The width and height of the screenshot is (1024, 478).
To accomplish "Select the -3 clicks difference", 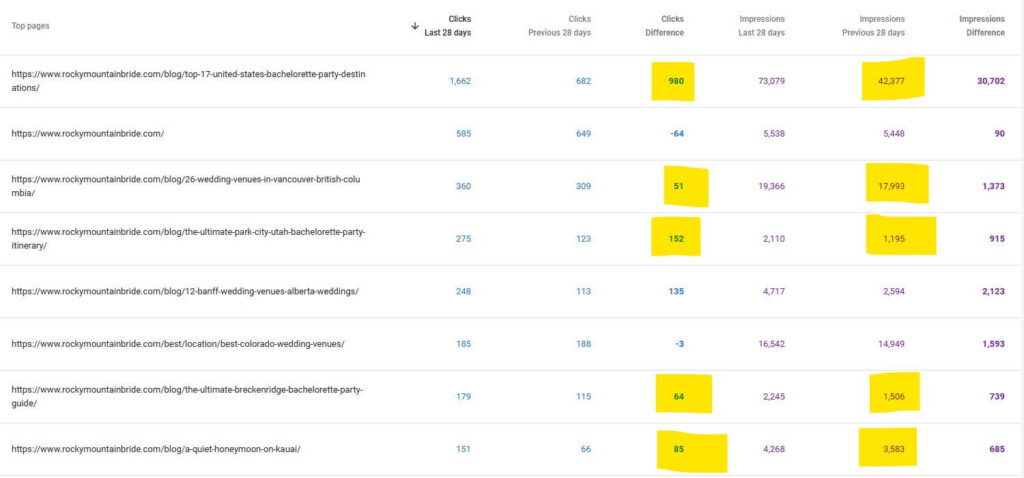I will coord(680,344).
